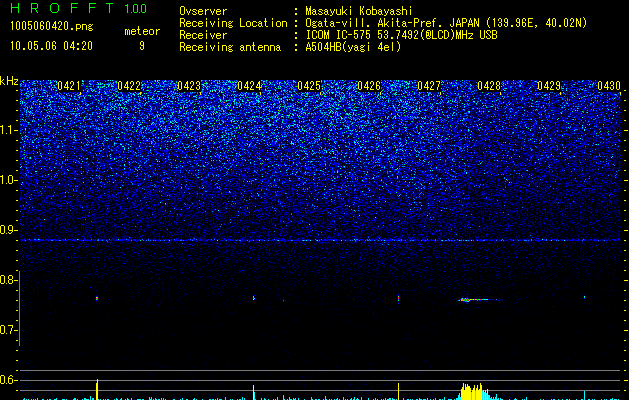Click the HROFFT 1.0.0 title text

tap(79, 8)
